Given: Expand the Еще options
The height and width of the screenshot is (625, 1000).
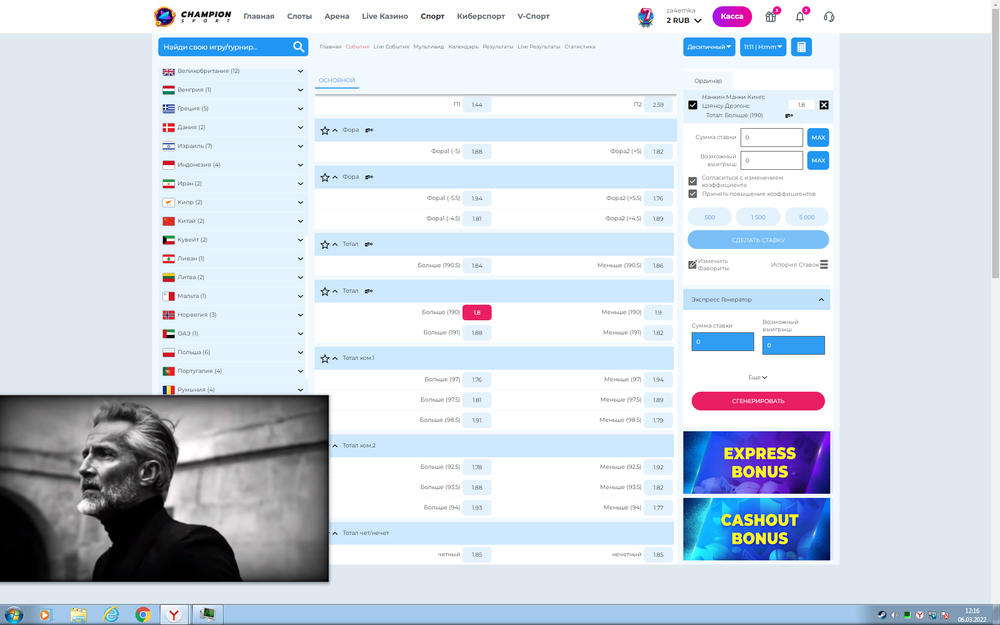Looking at the screenshot, I should (758, 378).
